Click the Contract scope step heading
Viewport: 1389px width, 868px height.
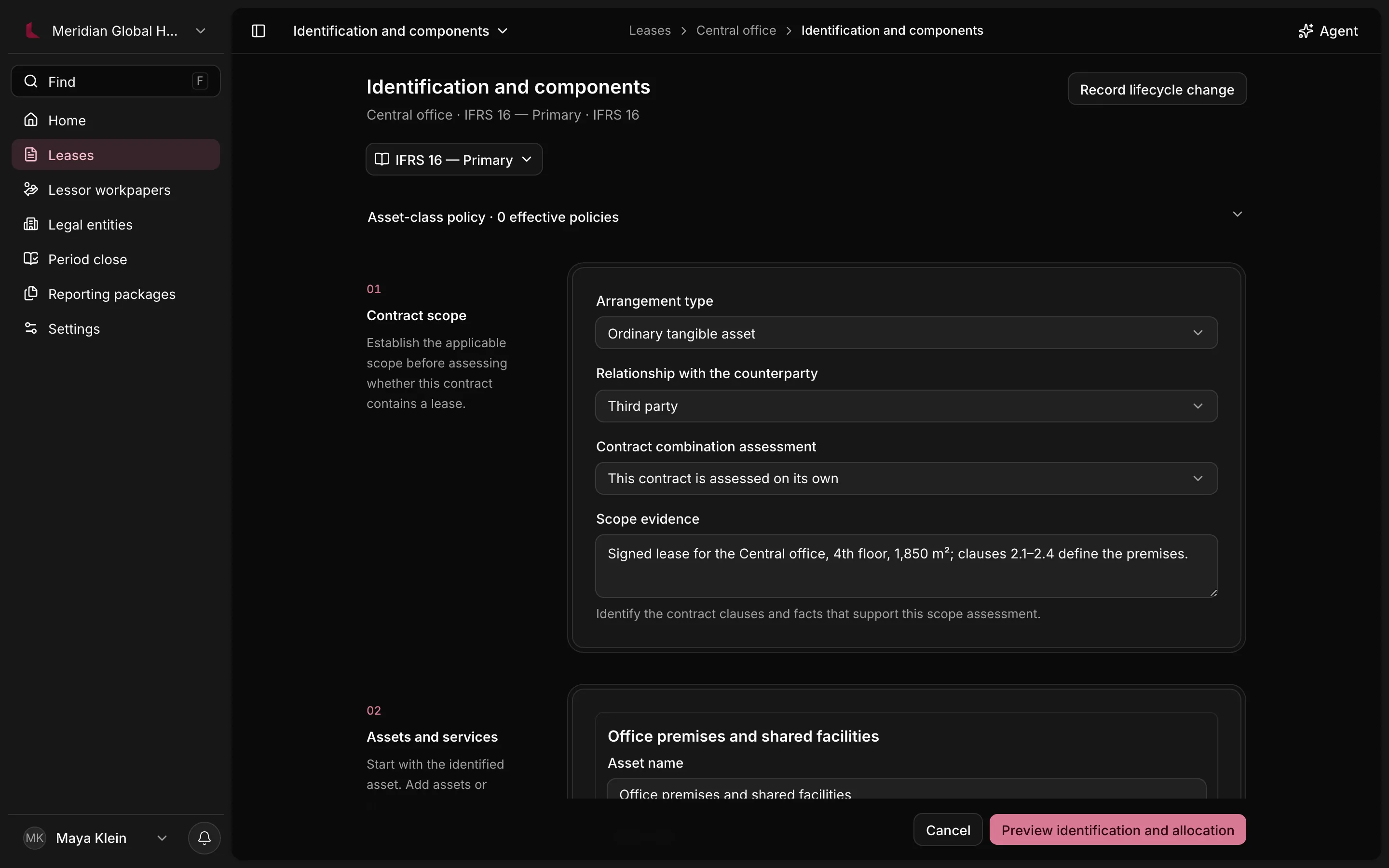click(x=416, y=315)
